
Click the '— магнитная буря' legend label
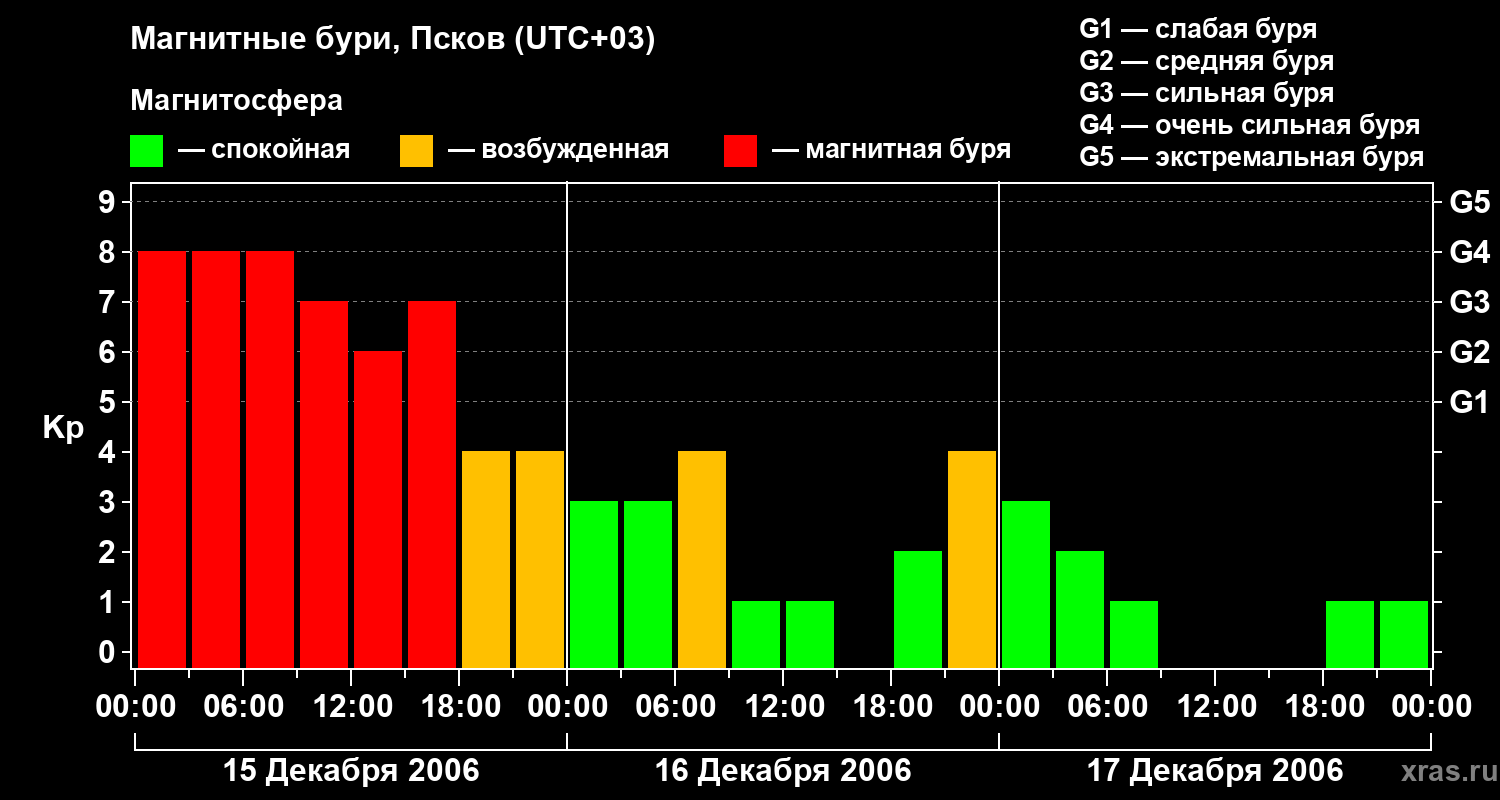(891, 150)
